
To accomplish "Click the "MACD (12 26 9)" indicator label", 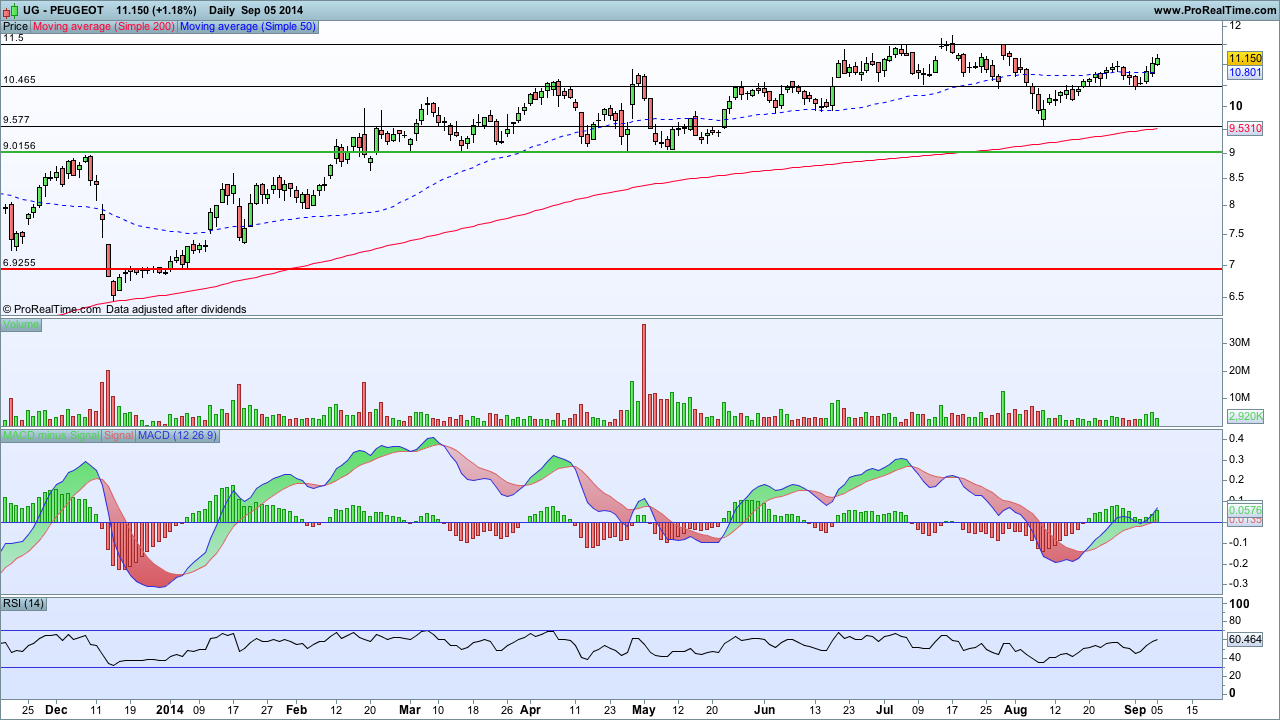I will [177, 436].
